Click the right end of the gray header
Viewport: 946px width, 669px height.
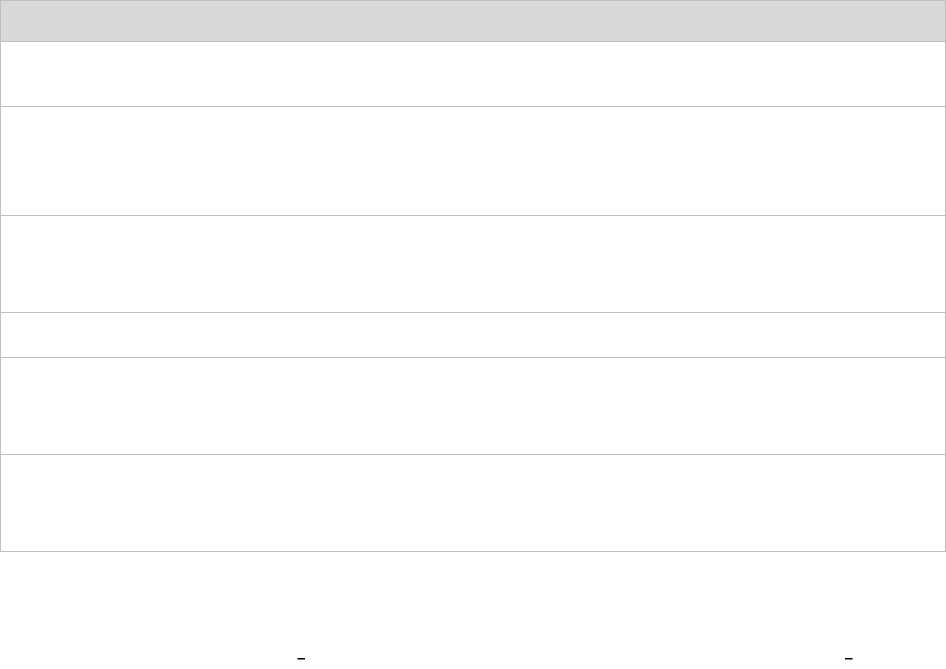[929, 21]
